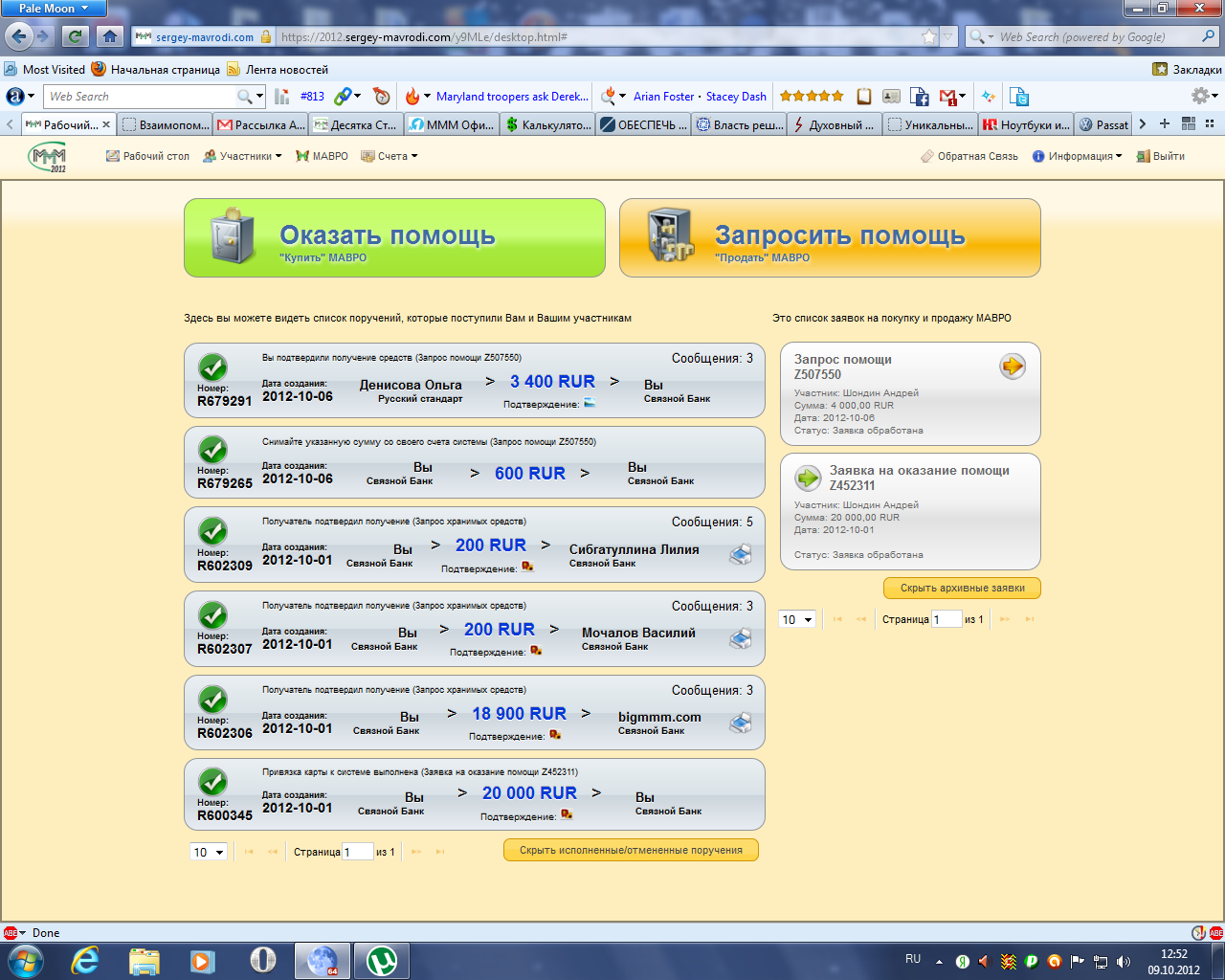
Task: Open the Pale Moon application menu
Action: [x=54, y=9]
